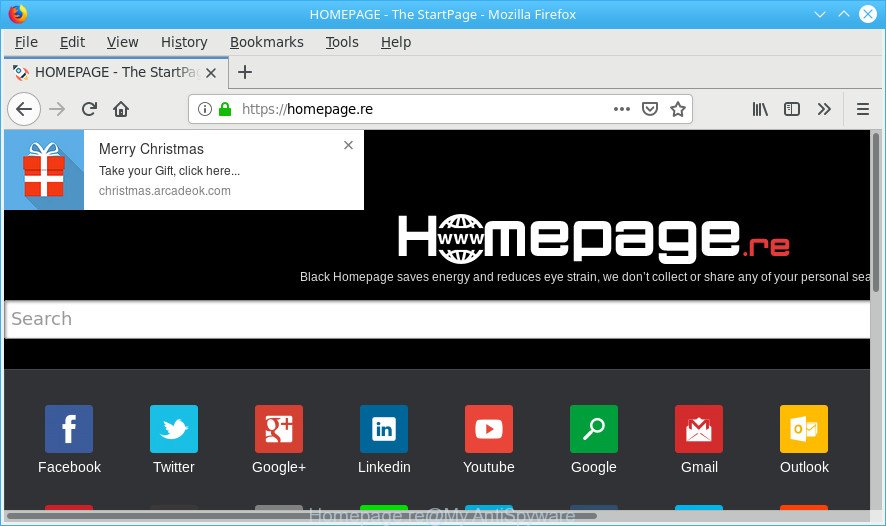Click 'Take your Gift, click here...' text
The height and width of the screenshot is (526, 886).
pos(170,171)
